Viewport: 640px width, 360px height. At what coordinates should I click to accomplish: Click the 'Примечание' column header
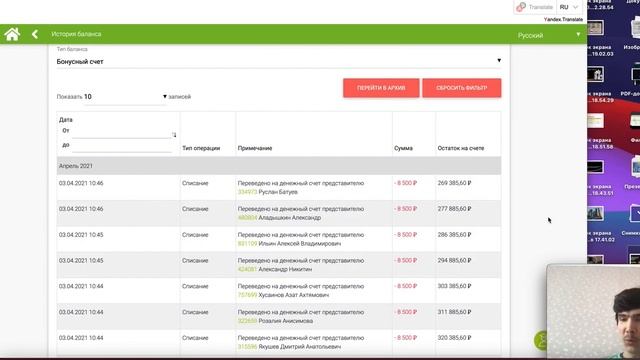tap(255, 148)
